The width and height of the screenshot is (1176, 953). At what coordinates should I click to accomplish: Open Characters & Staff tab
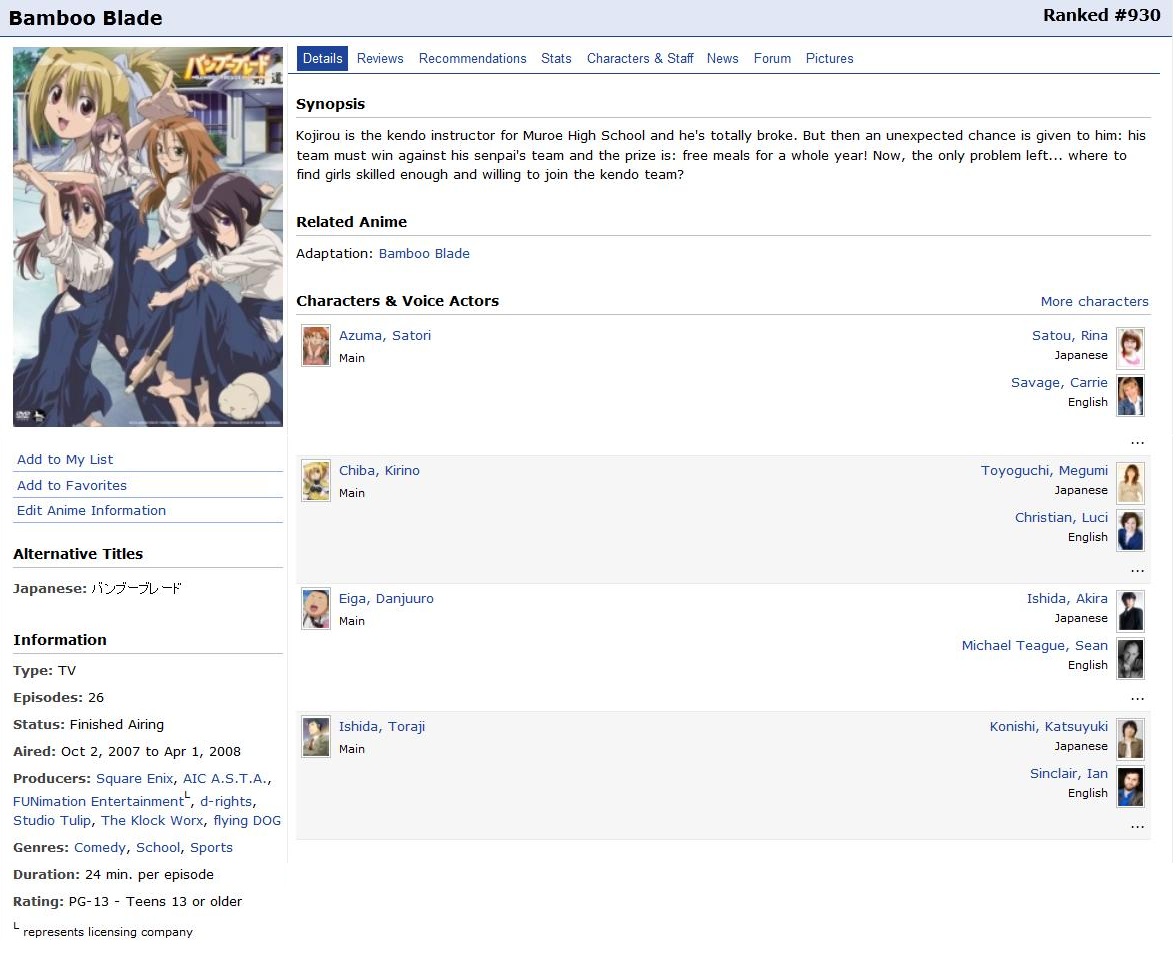pos(640,58)
